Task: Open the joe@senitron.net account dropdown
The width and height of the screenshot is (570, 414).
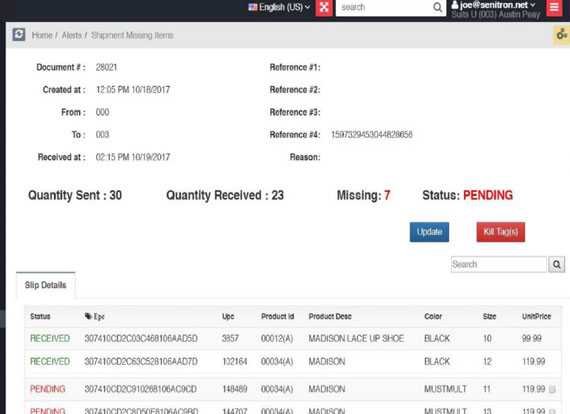Action: point(493,5)
